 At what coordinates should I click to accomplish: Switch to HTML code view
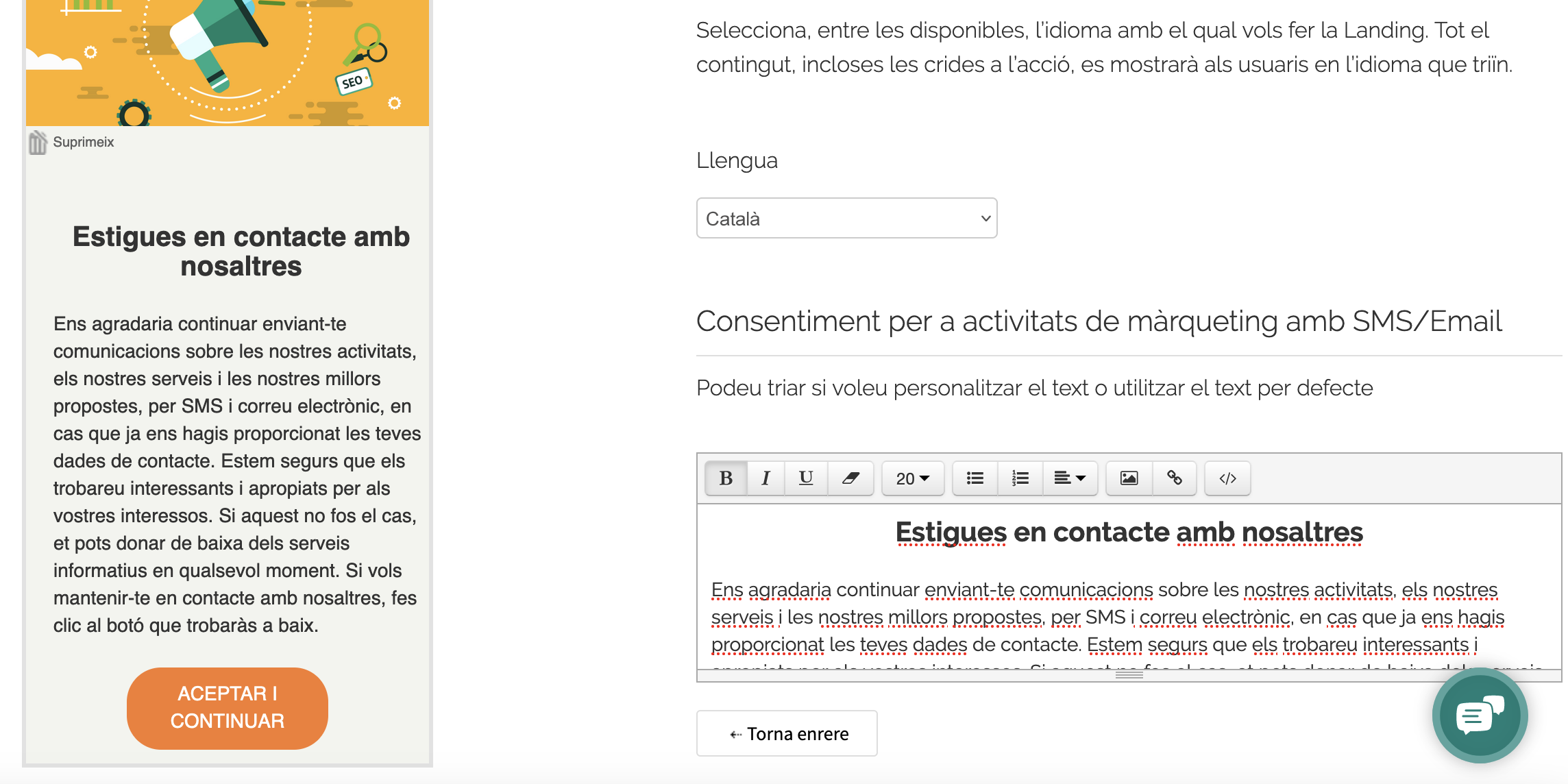click(x=1227, y=478)
